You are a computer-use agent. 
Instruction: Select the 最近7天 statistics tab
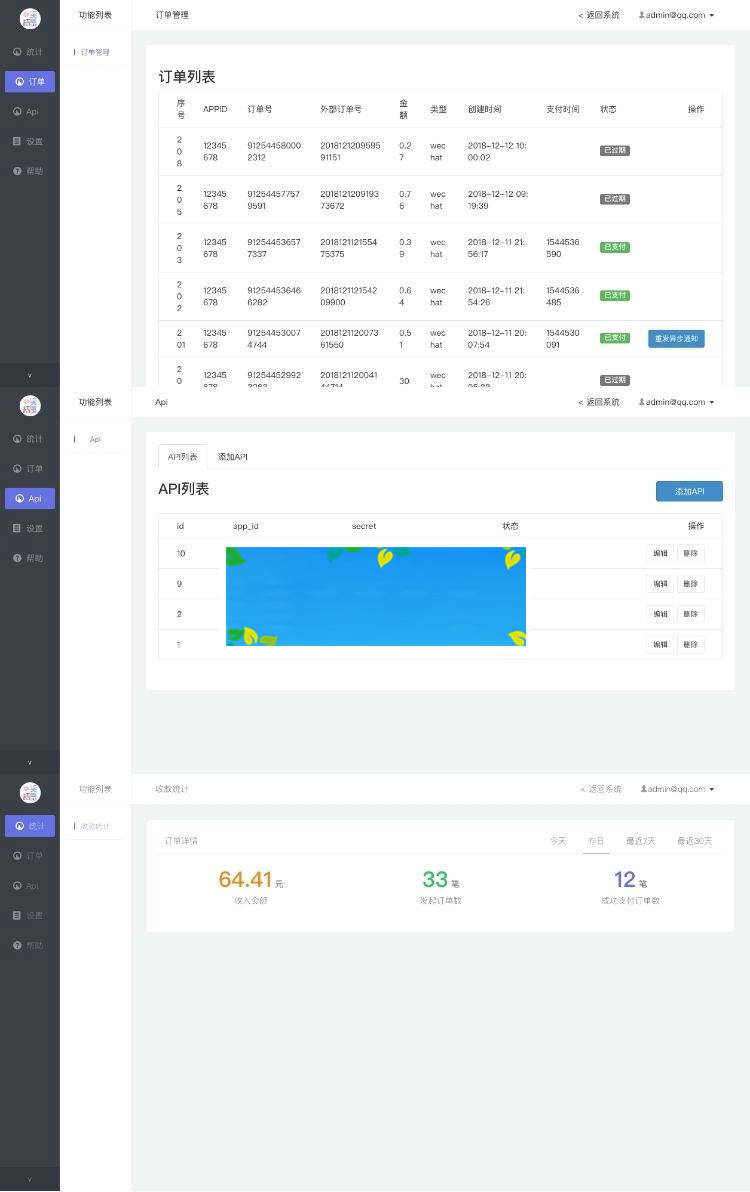point(640,841)
